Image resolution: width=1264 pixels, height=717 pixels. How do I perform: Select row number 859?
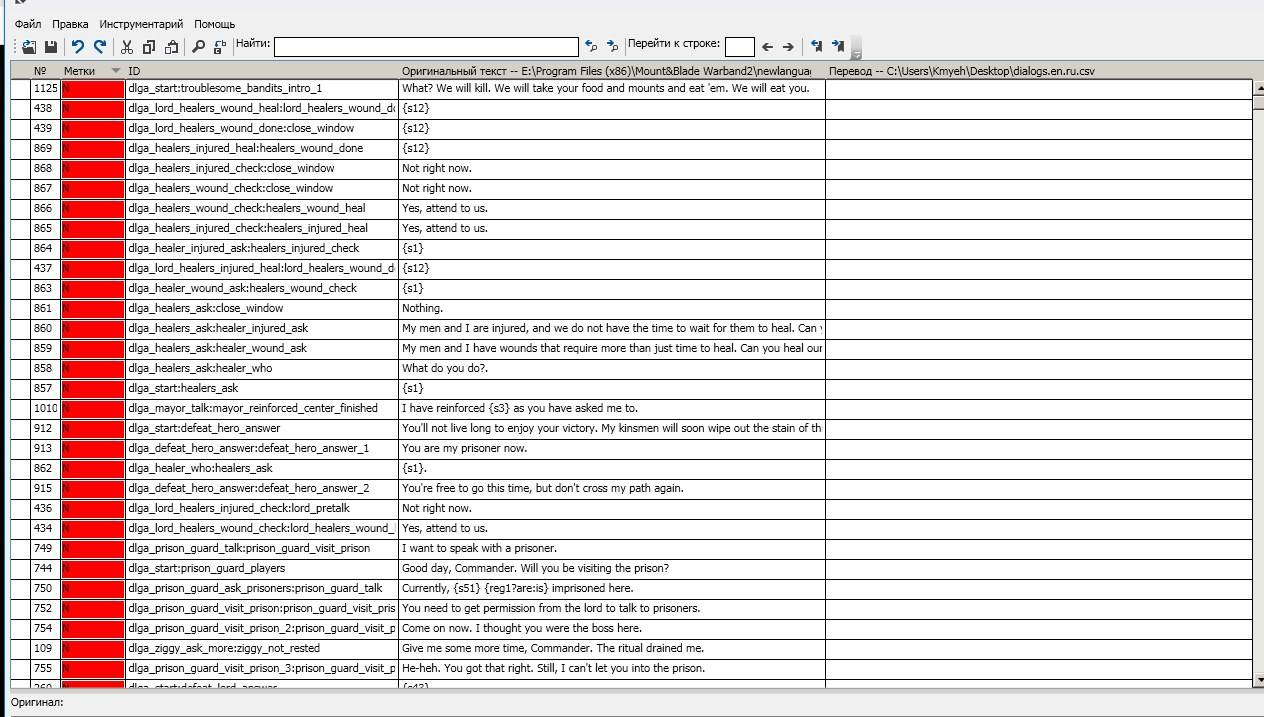click(x=45, y=348)
